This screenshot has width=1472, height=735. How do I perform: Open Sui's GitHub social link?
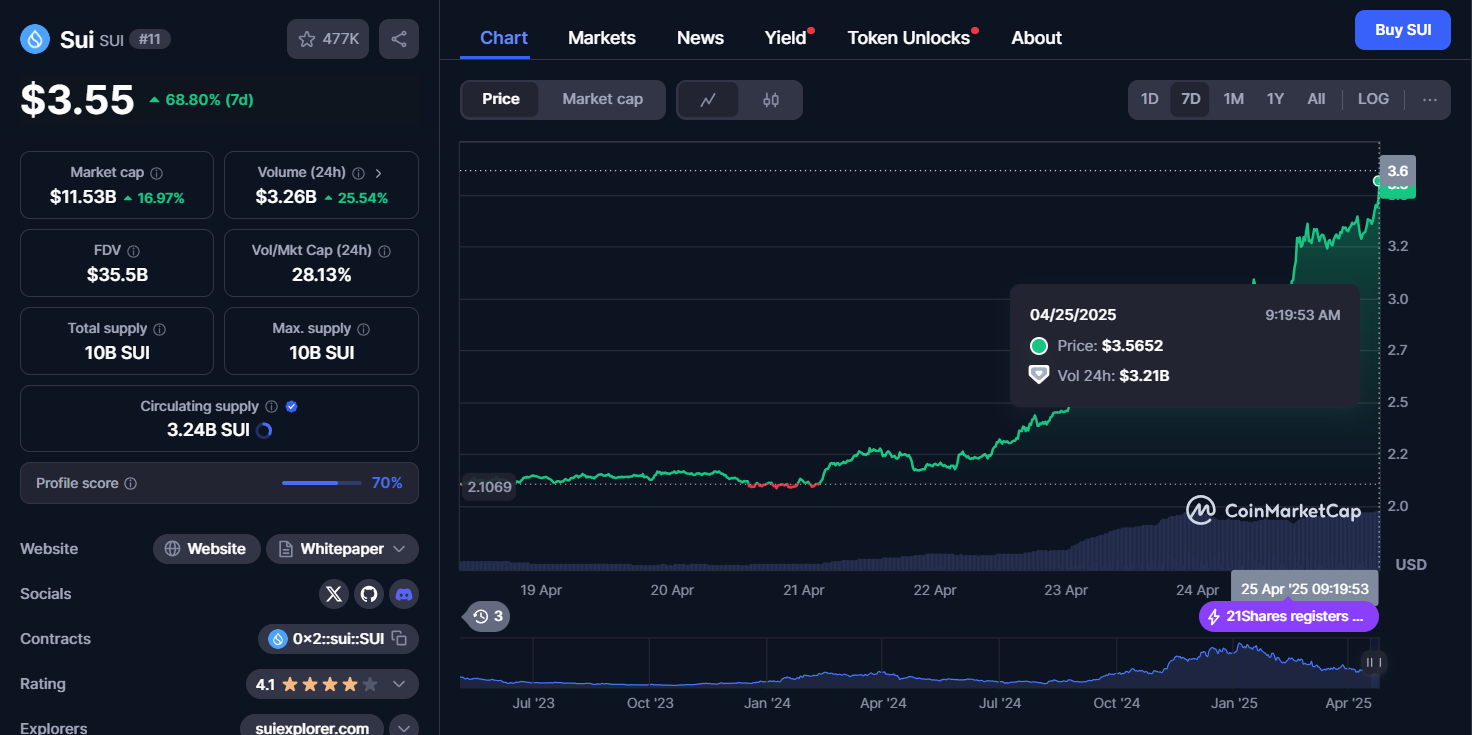369,594
